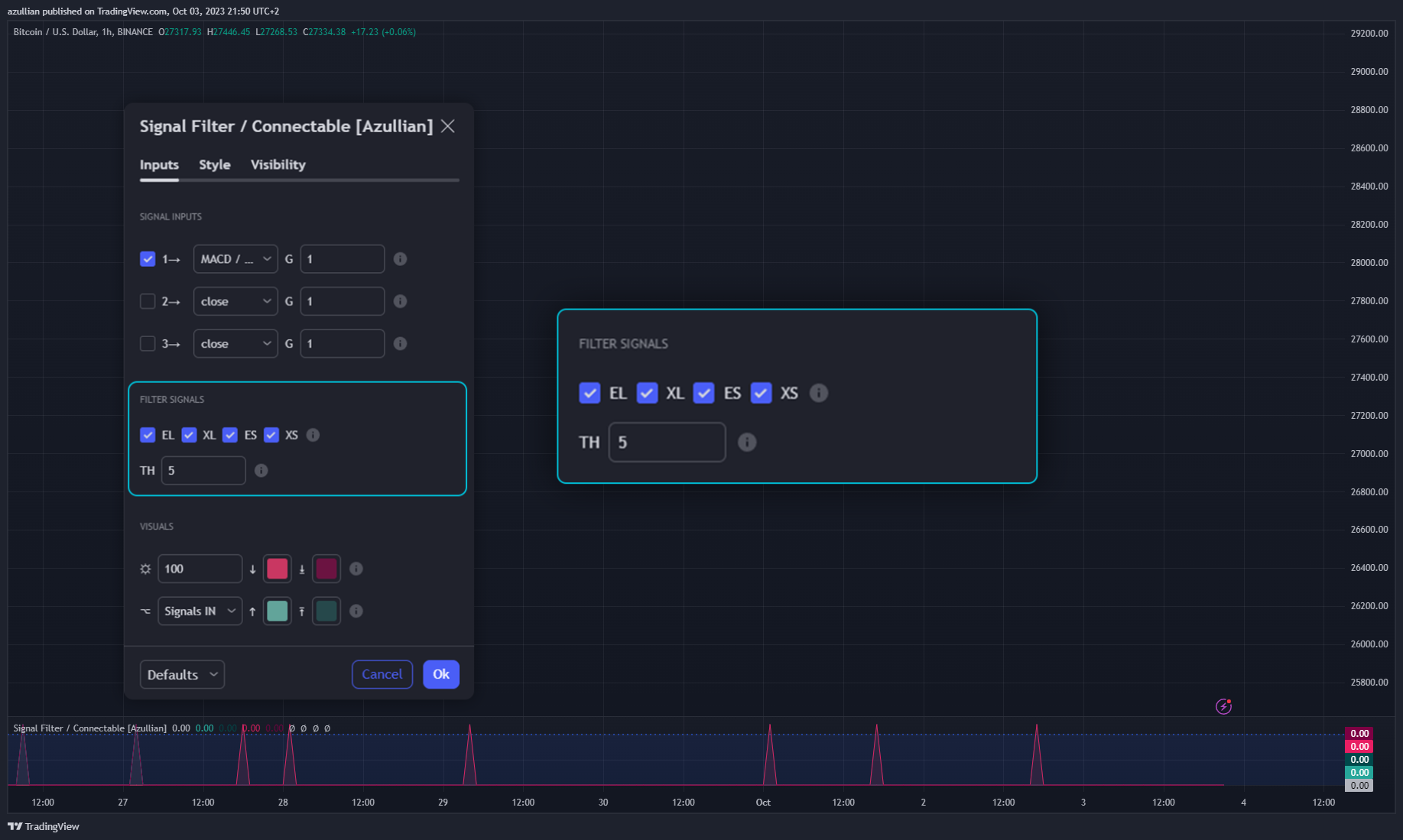Open the bright red down-signal color swatch

point(278,569)
